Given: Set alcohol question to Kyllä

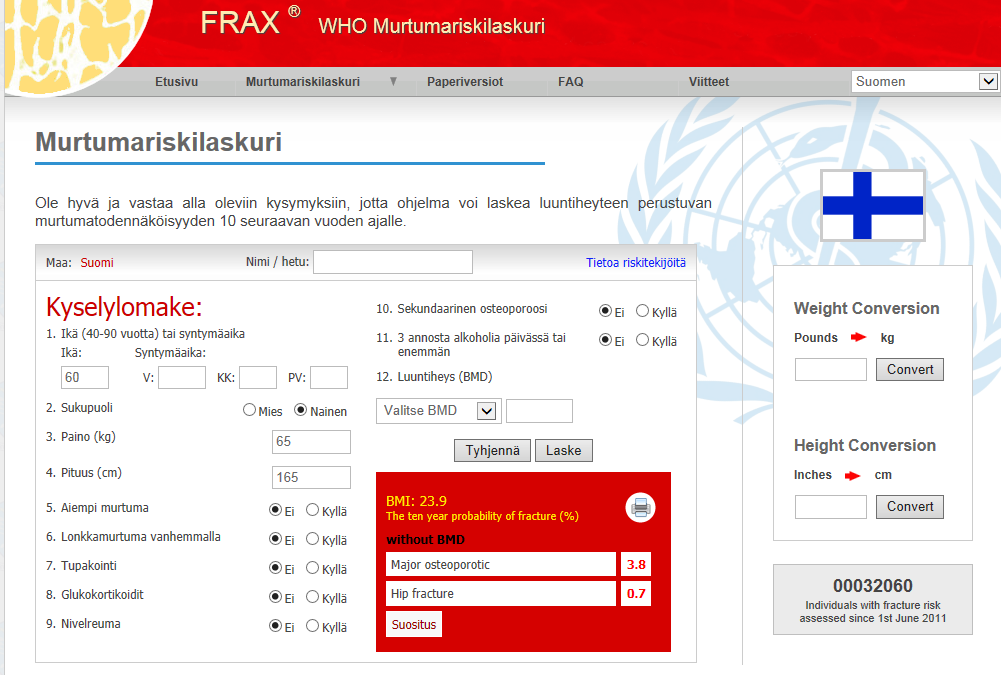Looking at the screenshot, I should [x=642, y=340].
